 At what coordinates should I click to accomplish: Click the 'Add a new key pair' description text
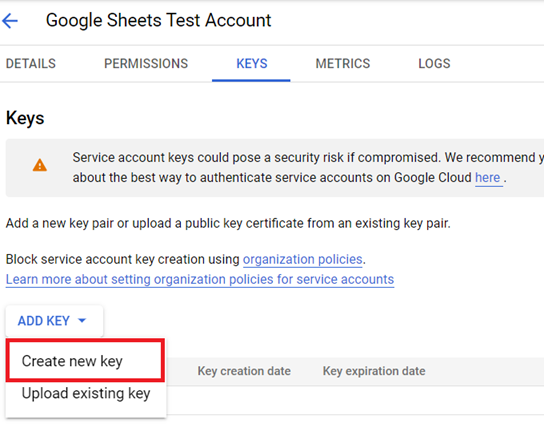pyautogui.click(x=228, y=223)
